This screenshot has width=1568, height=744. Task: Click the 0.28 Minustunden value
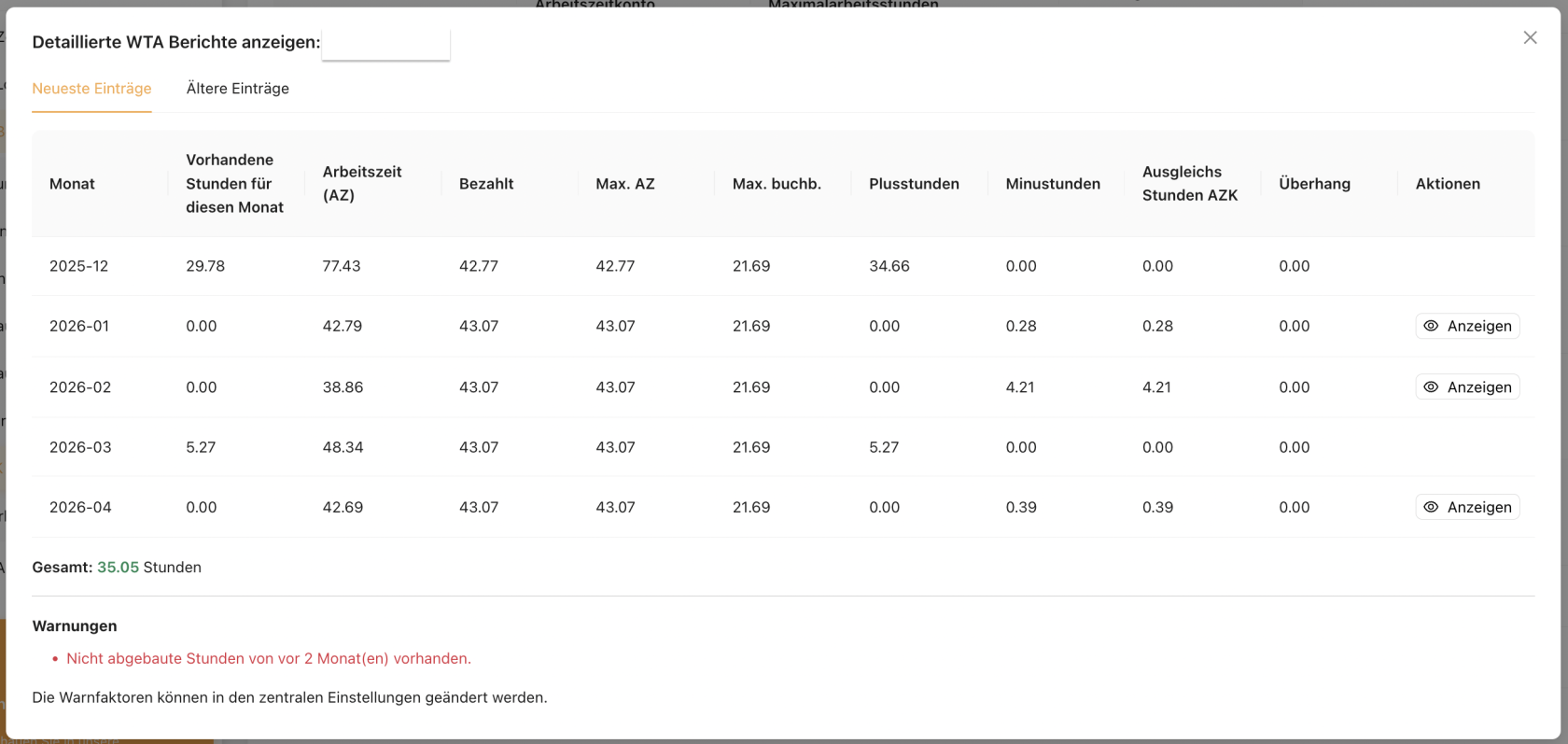click(x=1021, y=326)
